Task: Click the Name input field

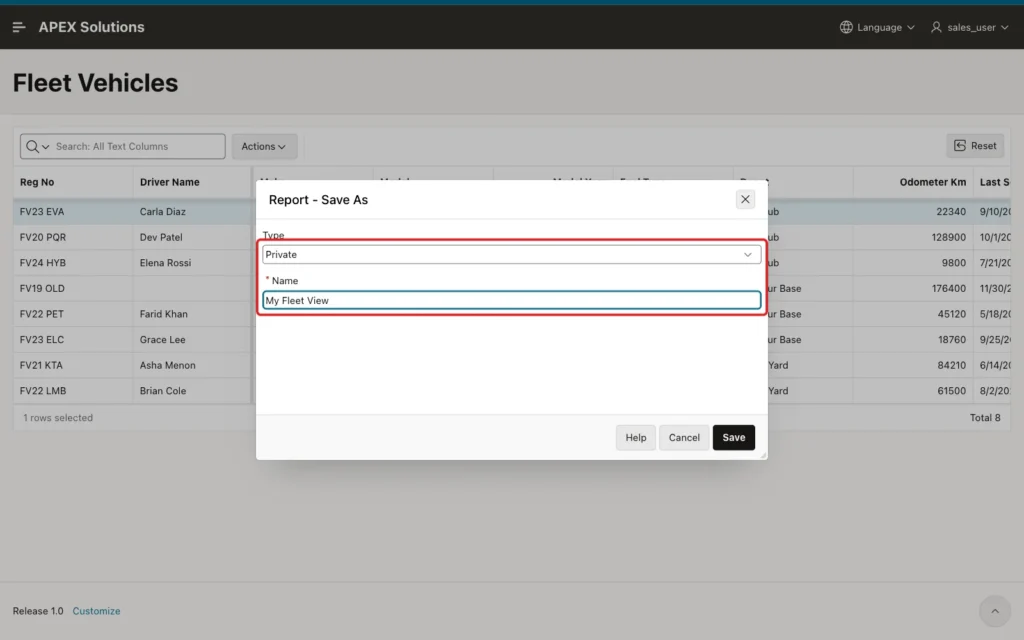Action: click(x=511, y=300)
